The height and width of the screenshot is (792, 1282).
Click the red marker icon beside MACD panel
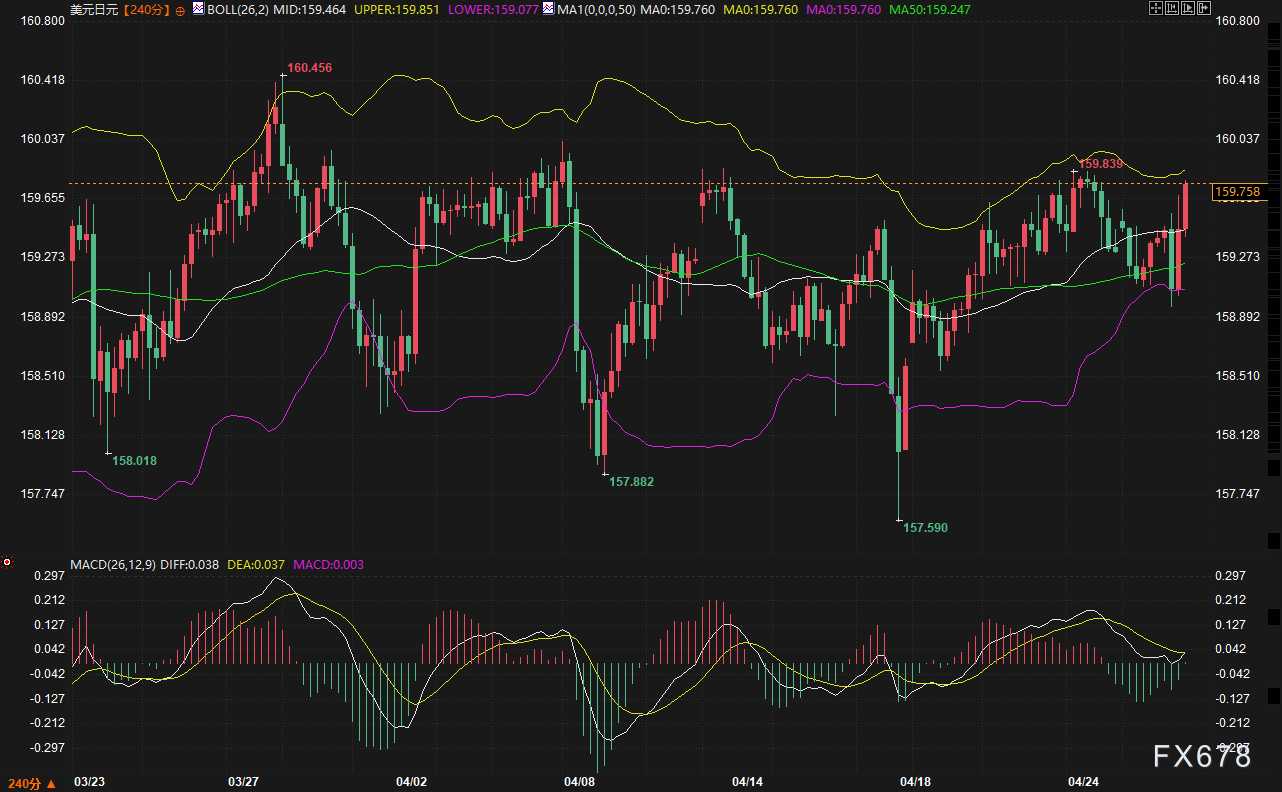click(x=7, y=563)
